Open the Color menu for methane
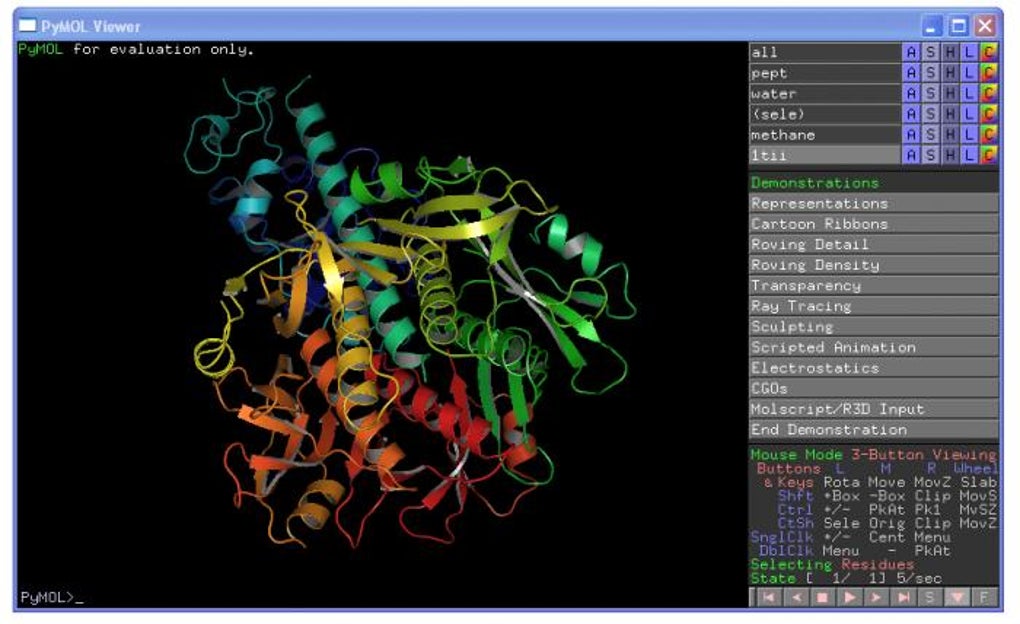This screenshot has width=1020, height=624. pos(989,135)
